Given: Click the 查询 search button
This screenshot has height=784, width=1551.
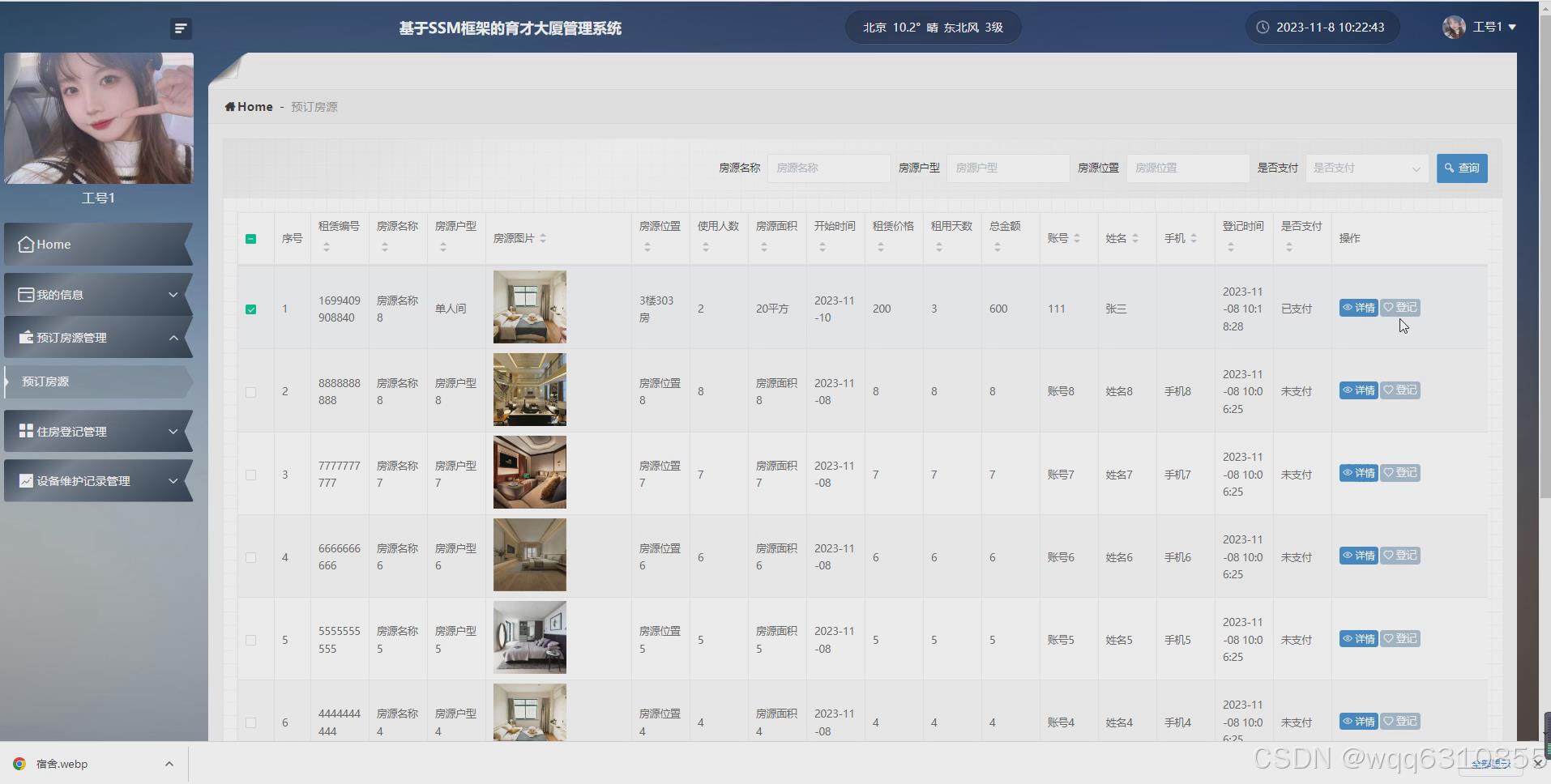Looking at the screenshot, I should click(x=1462, y=168).
